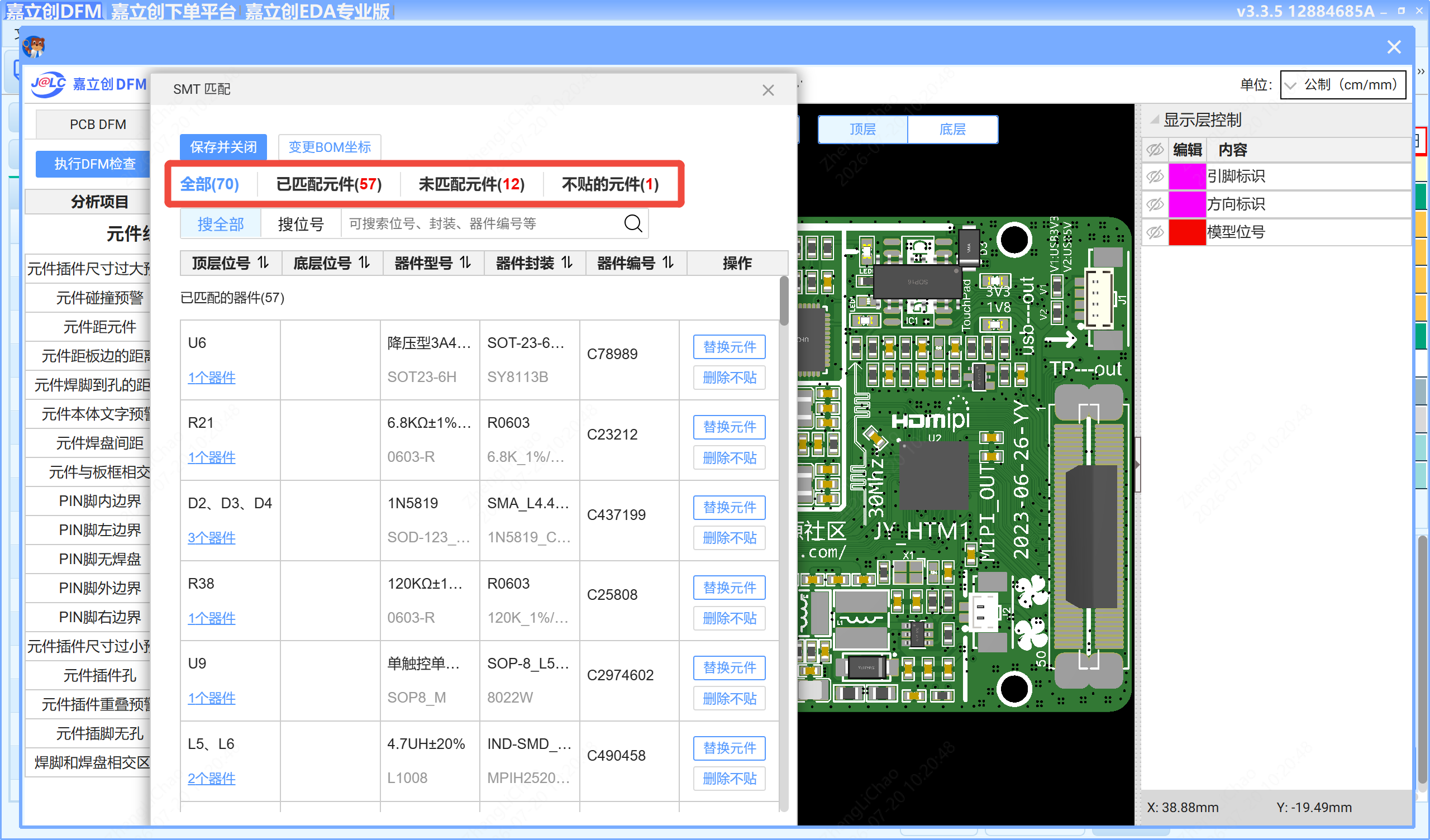
Task: Open the 单位 unit dropdown
Action: click(1343, 85)
